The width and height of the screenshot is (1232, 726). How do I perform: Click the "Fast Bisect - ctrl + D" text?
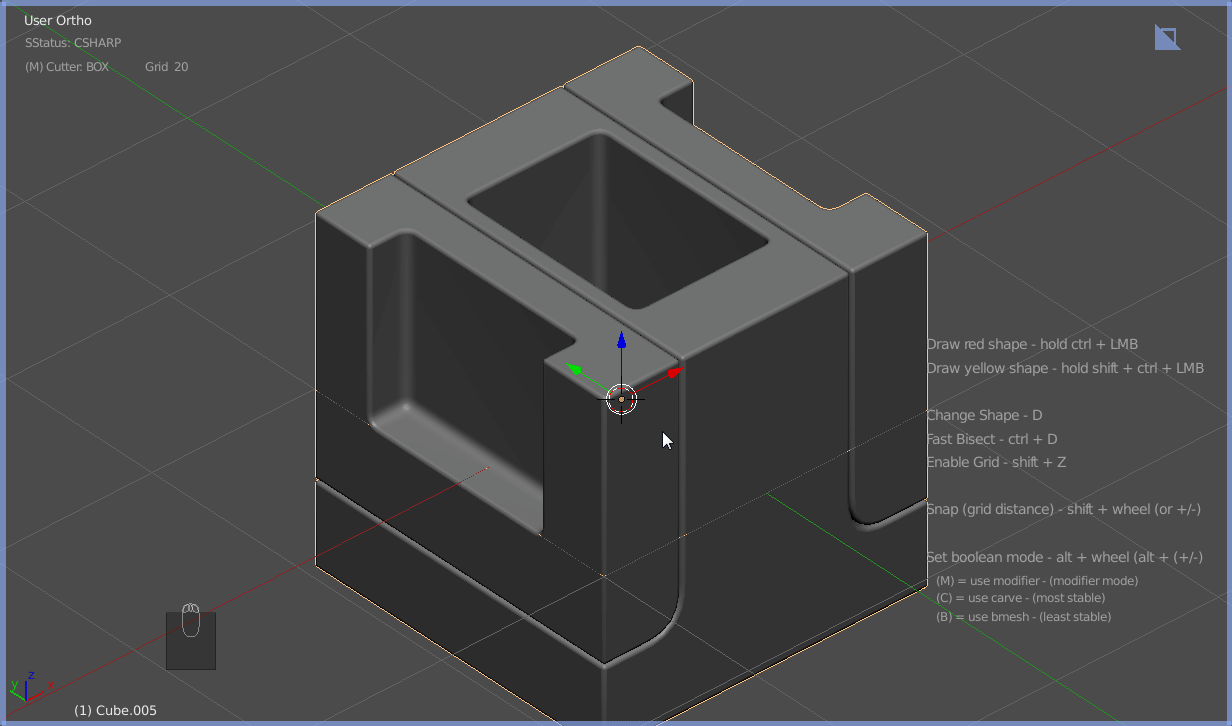[992, 439]
